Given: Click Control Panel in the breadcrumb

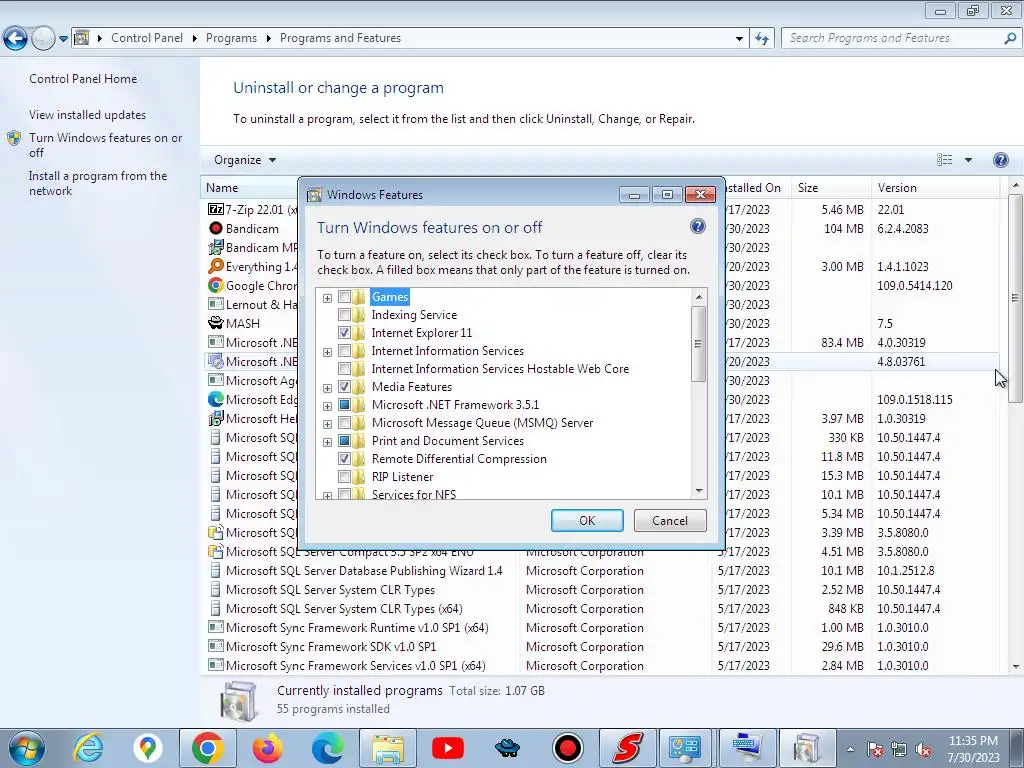Looking at the screenshot, I should [x=147, y=38].
